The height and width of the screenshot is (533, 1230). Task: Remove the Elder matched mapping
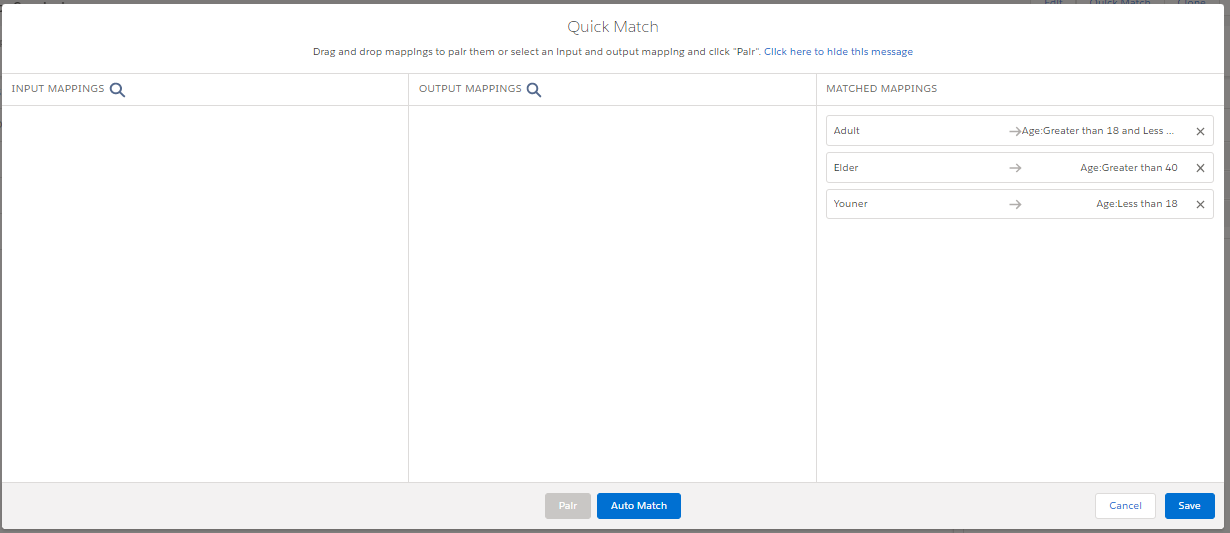point(1200,168)
